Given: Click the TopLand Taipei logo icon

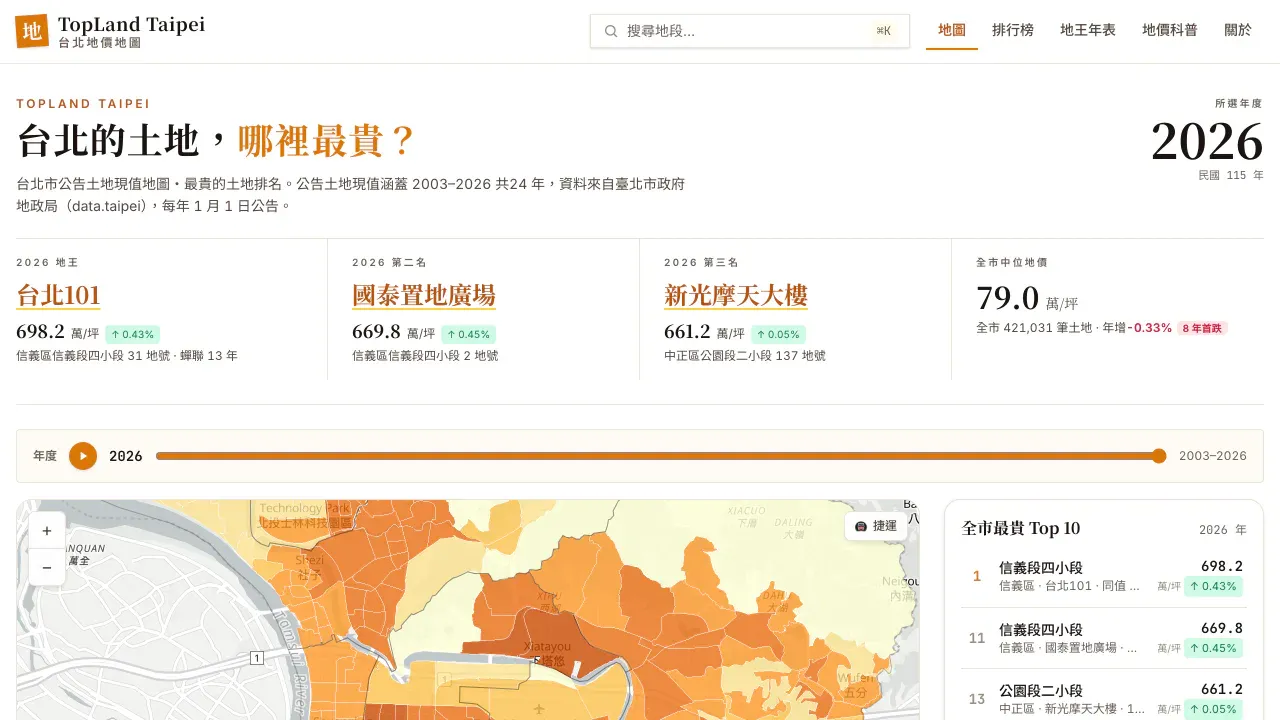Looking at the screenshot, I should pyautogui.click(x=32, y=31).
